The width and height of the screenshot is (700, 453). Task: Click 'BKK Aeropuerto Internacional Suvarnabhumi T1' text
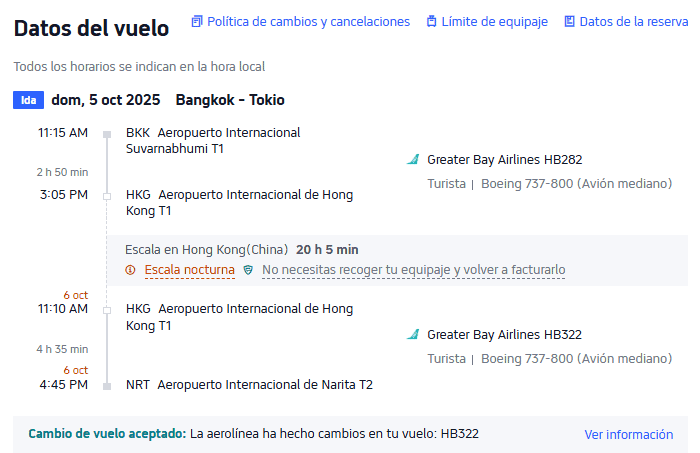click(x=213, y=141)
